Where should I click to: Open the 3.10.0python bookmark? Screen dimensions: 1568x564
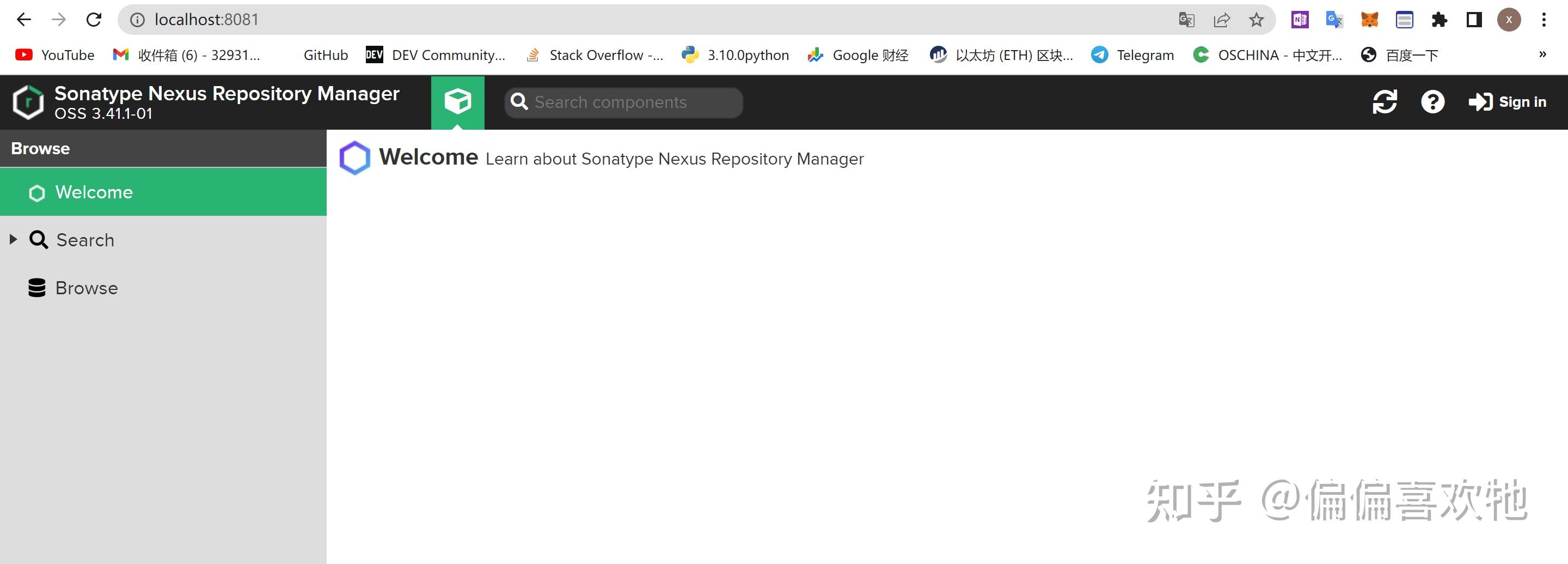(x=736, y=55)
